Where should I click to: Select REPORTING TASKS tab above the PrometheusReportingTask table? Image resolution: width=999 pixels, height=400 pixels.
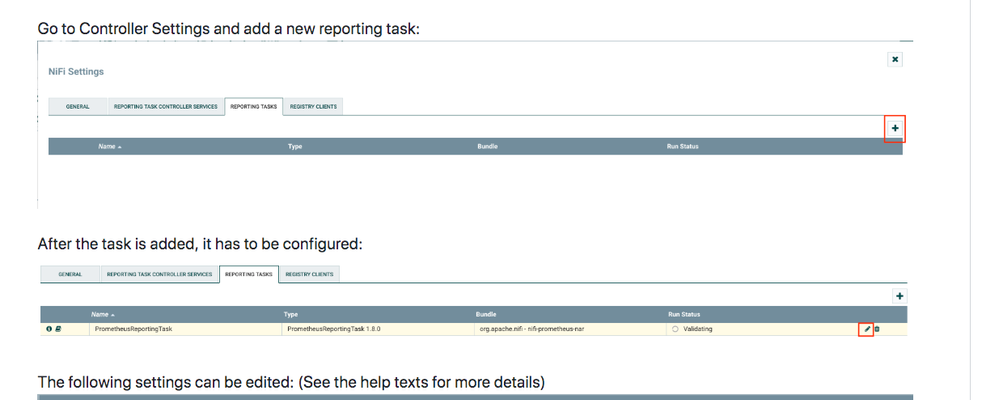pos(248,274)
